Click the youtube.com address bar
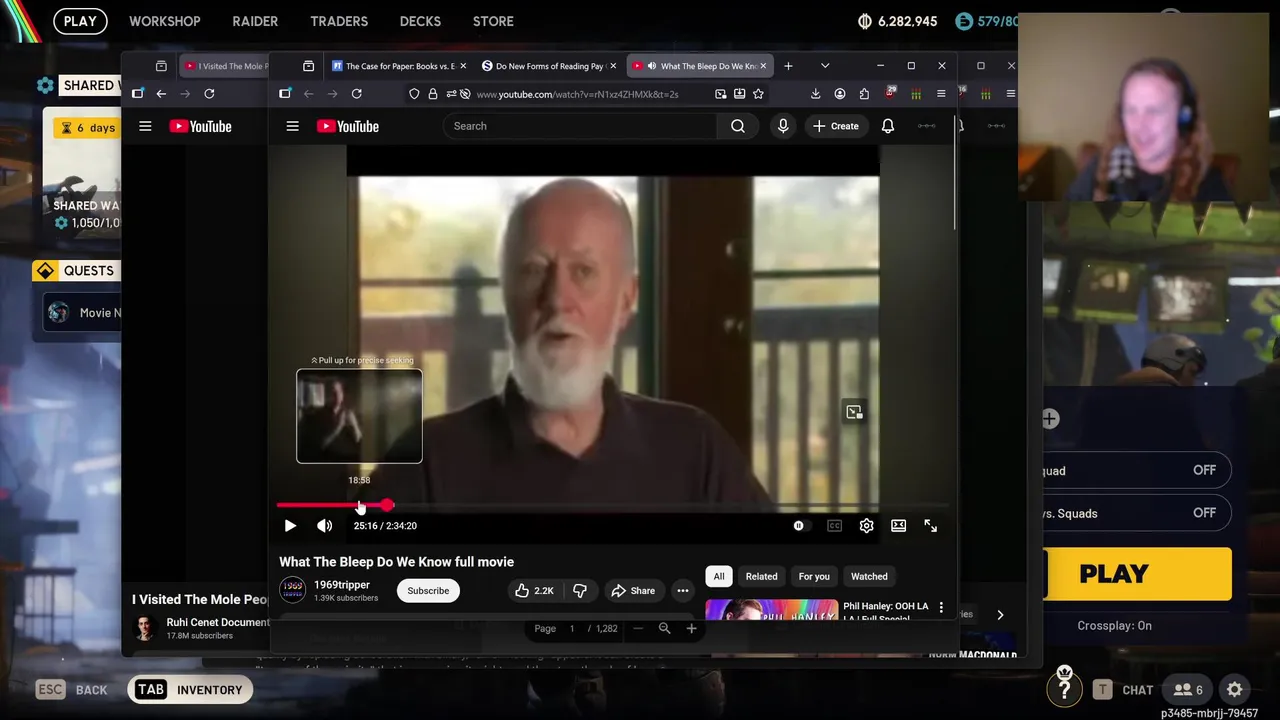The height and width of the screenshot is (720, 1280). [590, 94]
